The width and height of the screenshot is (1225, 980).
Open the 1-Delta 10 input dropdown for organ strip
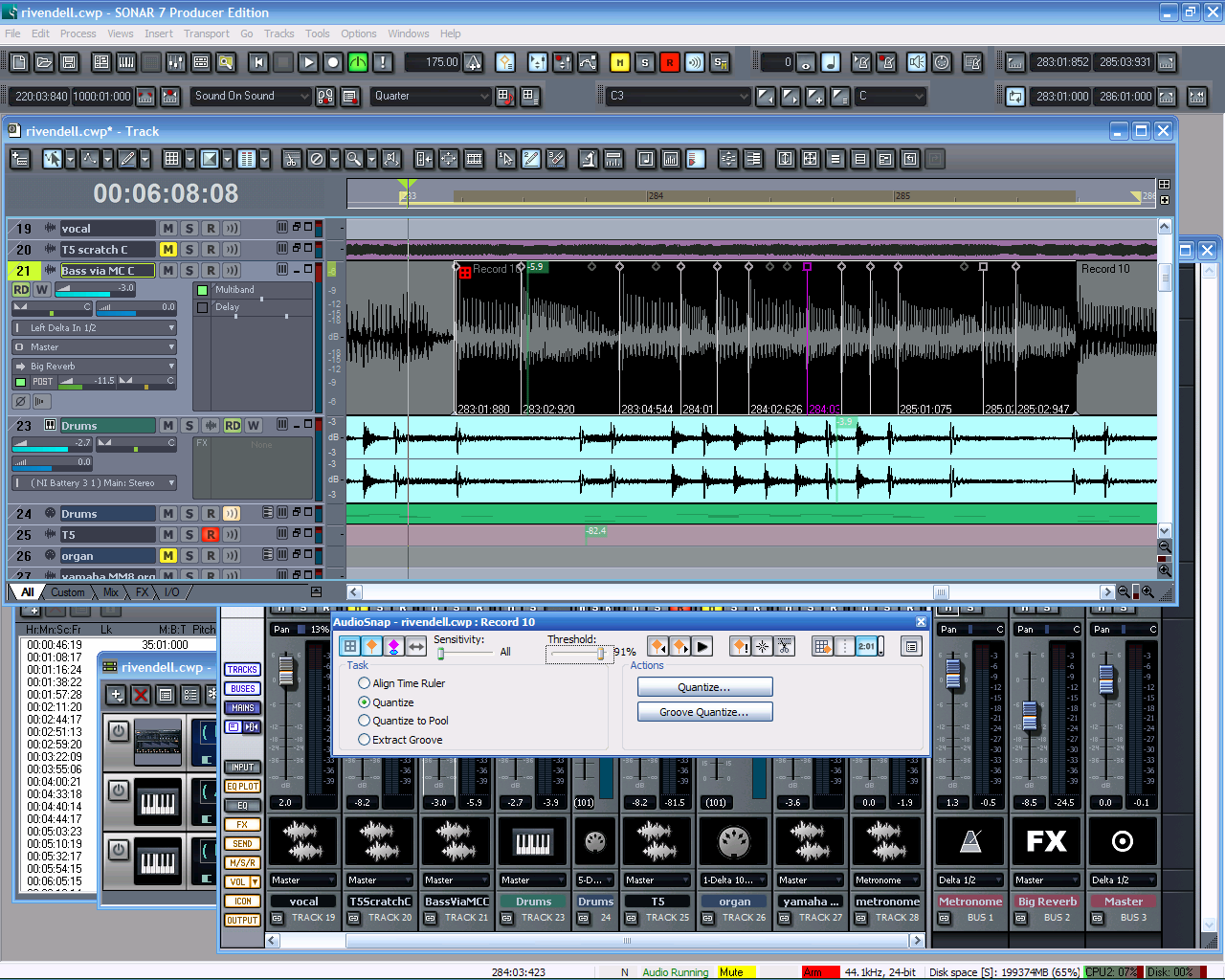pyautogui.click(x=733, y=880)
